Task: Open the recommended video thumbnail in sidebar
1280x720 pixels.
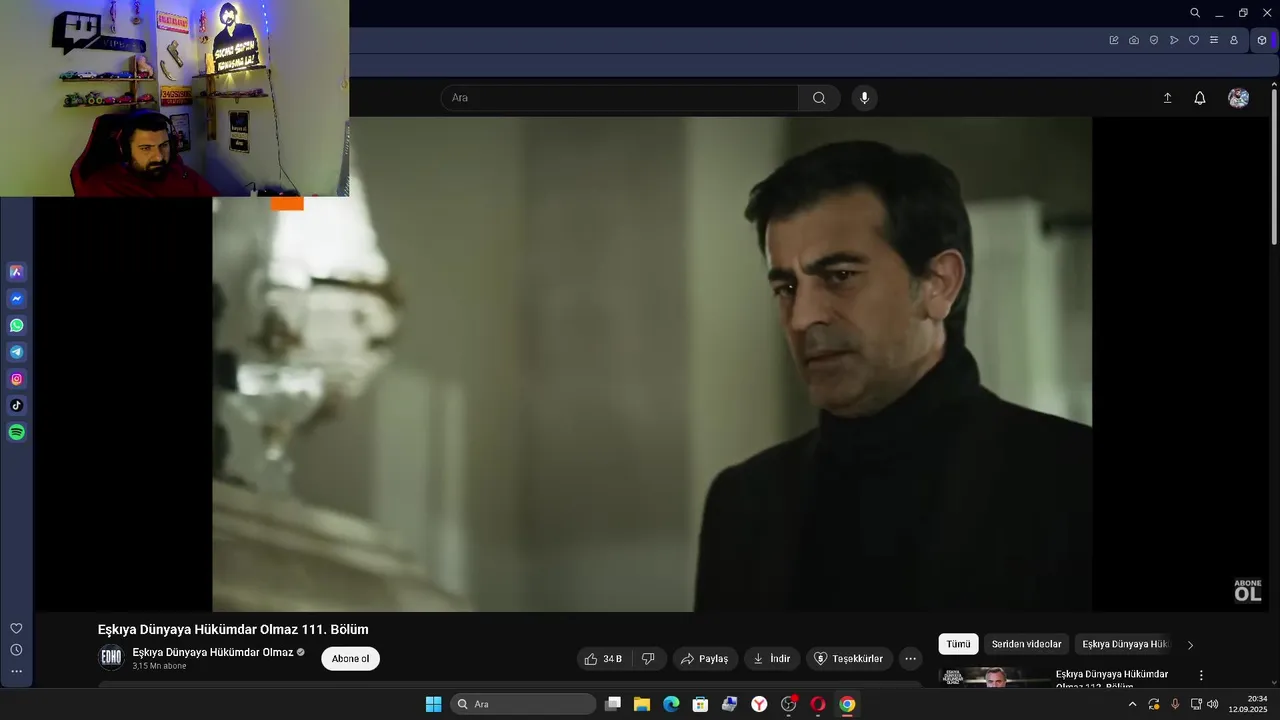Action: coord(993,677)
